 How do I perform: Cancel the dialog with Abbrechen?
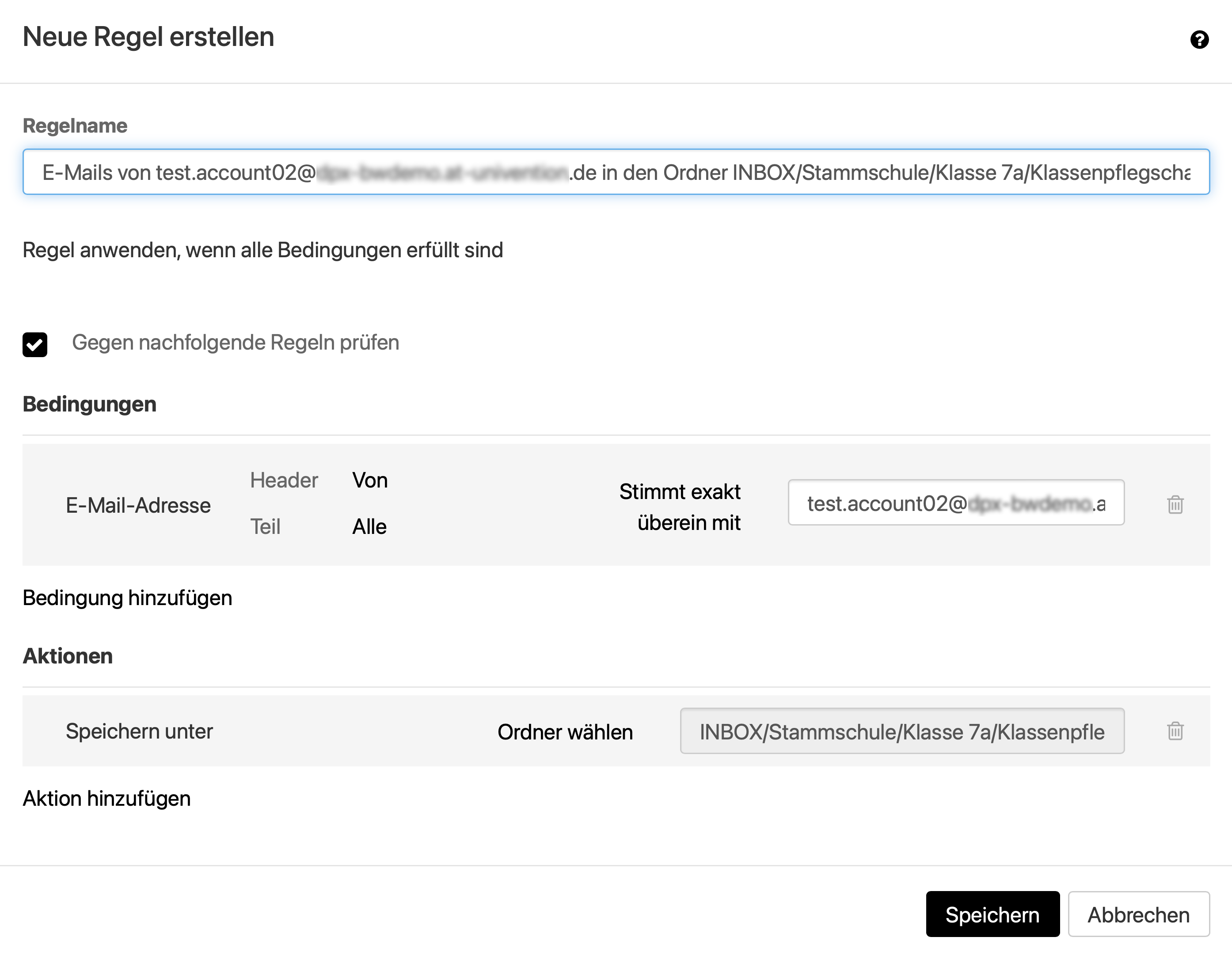pyautogui.click(x=1139, y=914)
